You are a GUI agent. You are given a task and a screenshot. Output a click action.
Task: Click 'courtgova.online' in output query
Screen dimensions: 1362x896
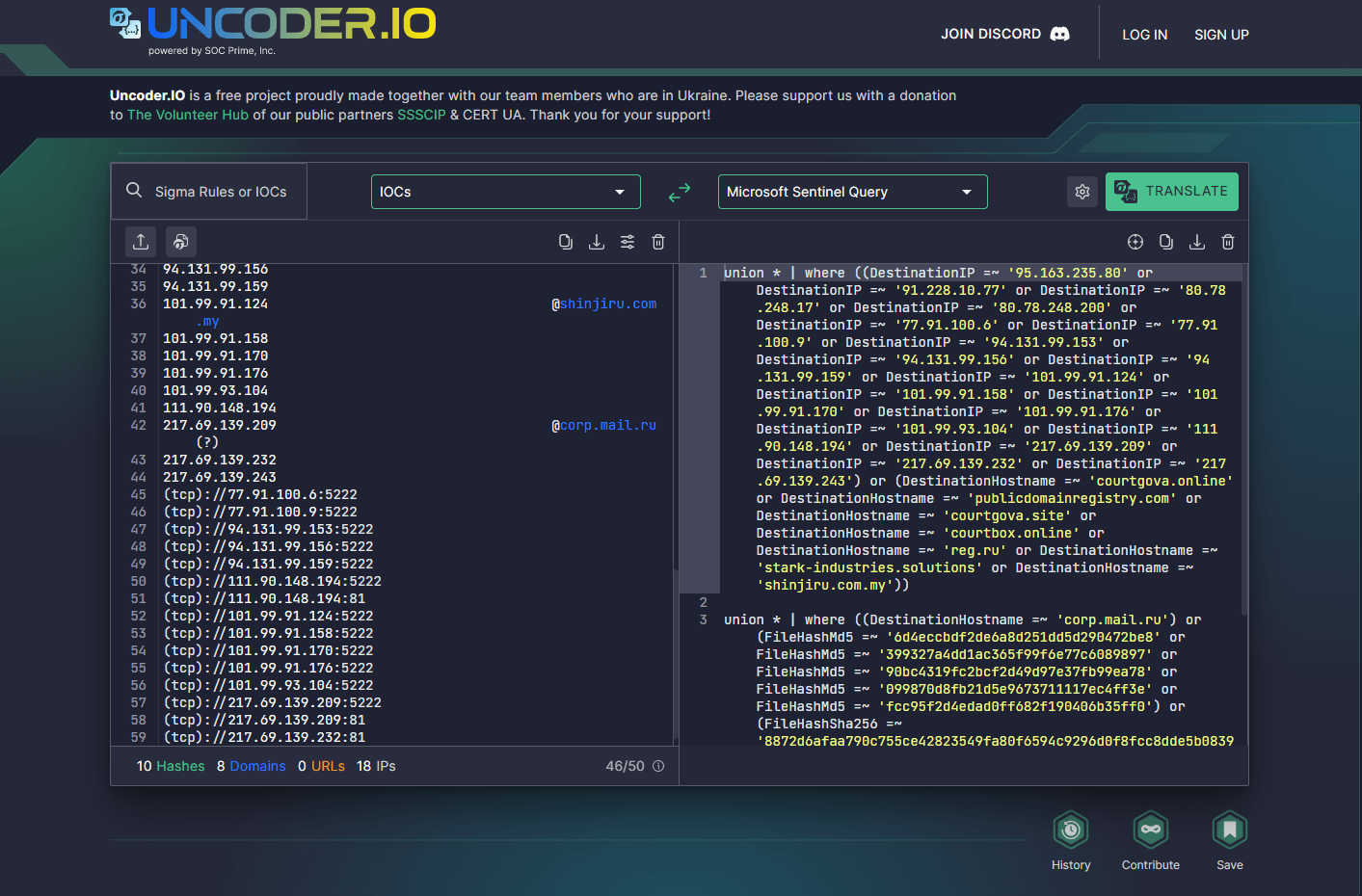point(1162,481)
